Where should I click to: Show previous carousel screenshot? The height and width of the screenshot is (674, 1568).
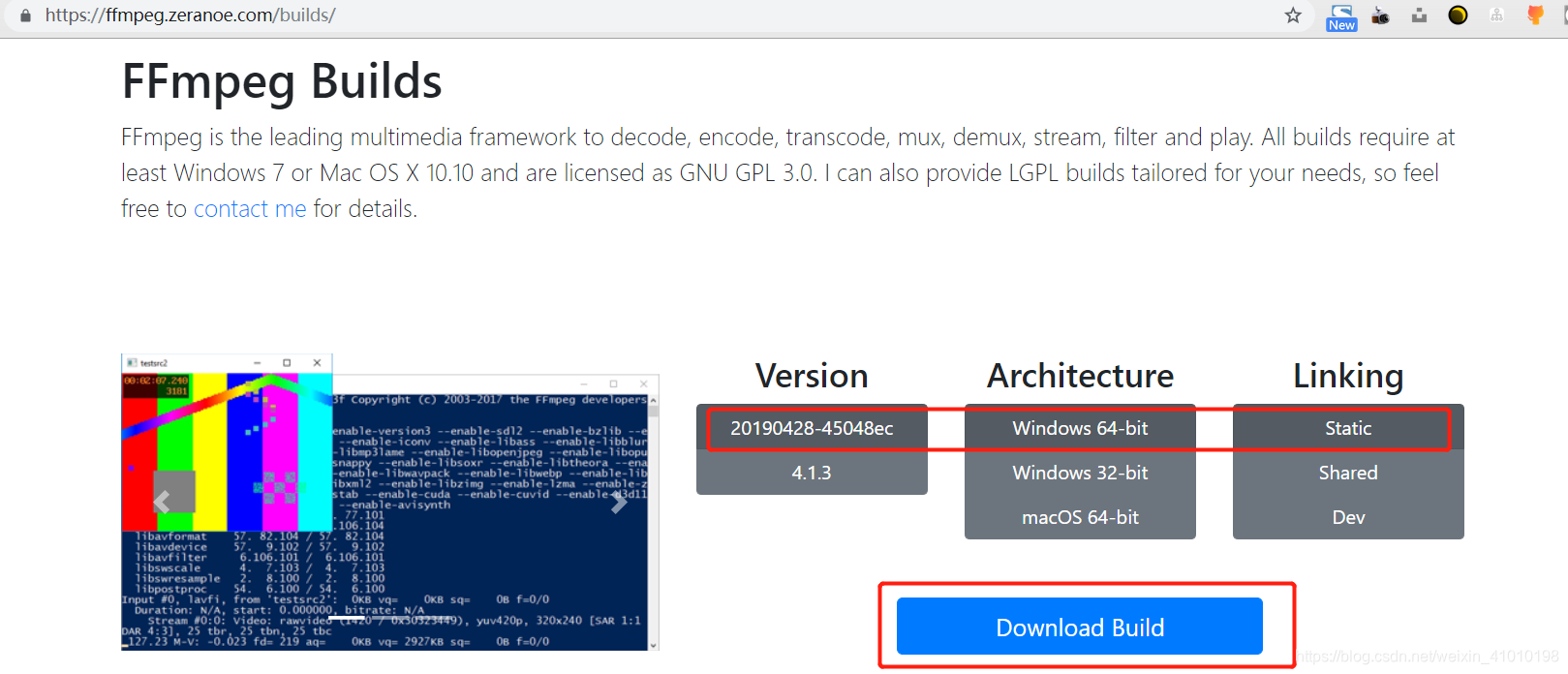(x=162, y=502)
